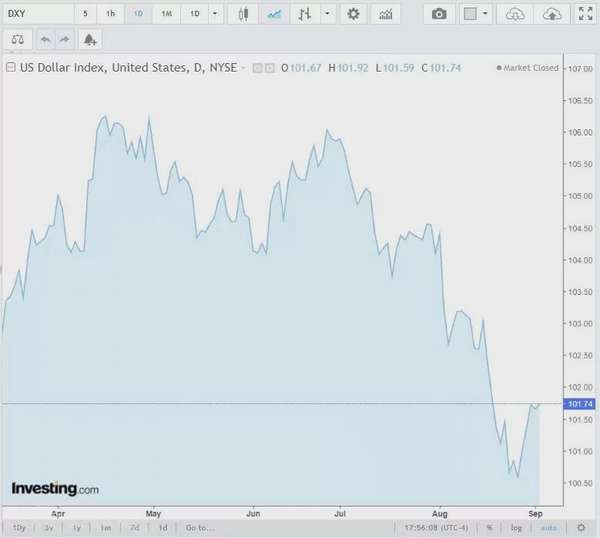Select the 1M interval
Screen dimensions: 600x538
[x=166, y=14]
